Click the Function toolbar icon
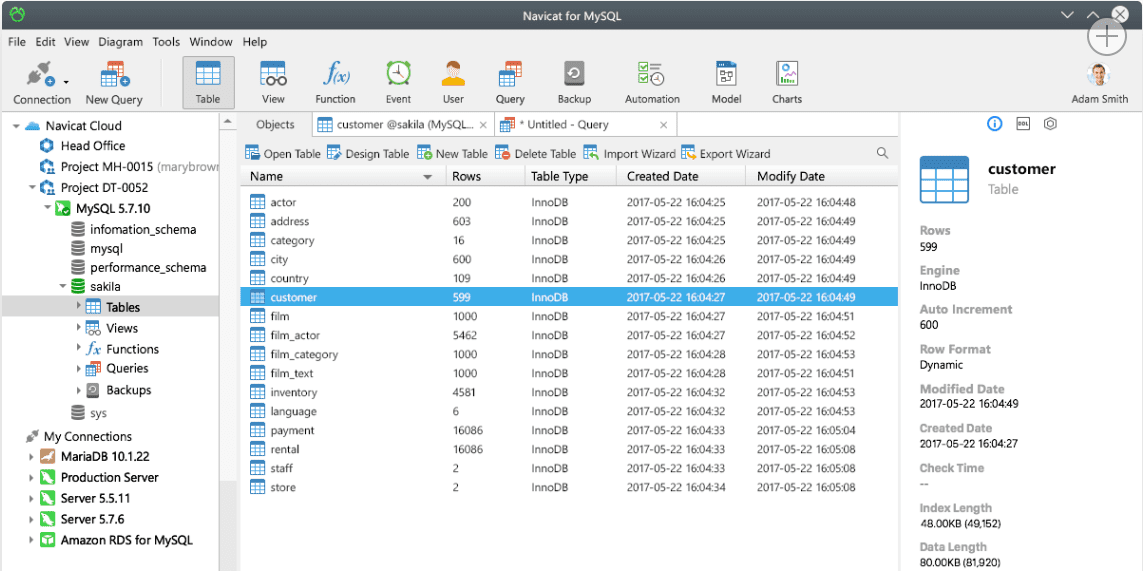Image resolution: width=1143 pixels, height=571 pixels. click(x=335, y=75)
